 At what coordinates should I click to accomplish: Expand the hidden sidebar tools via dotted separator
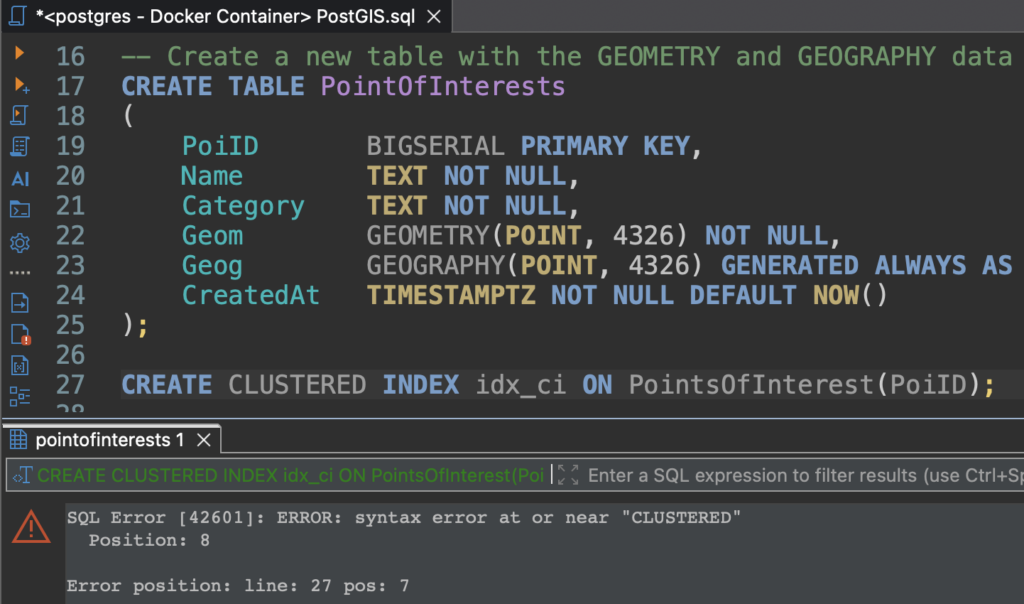click(x=20, y=272)
